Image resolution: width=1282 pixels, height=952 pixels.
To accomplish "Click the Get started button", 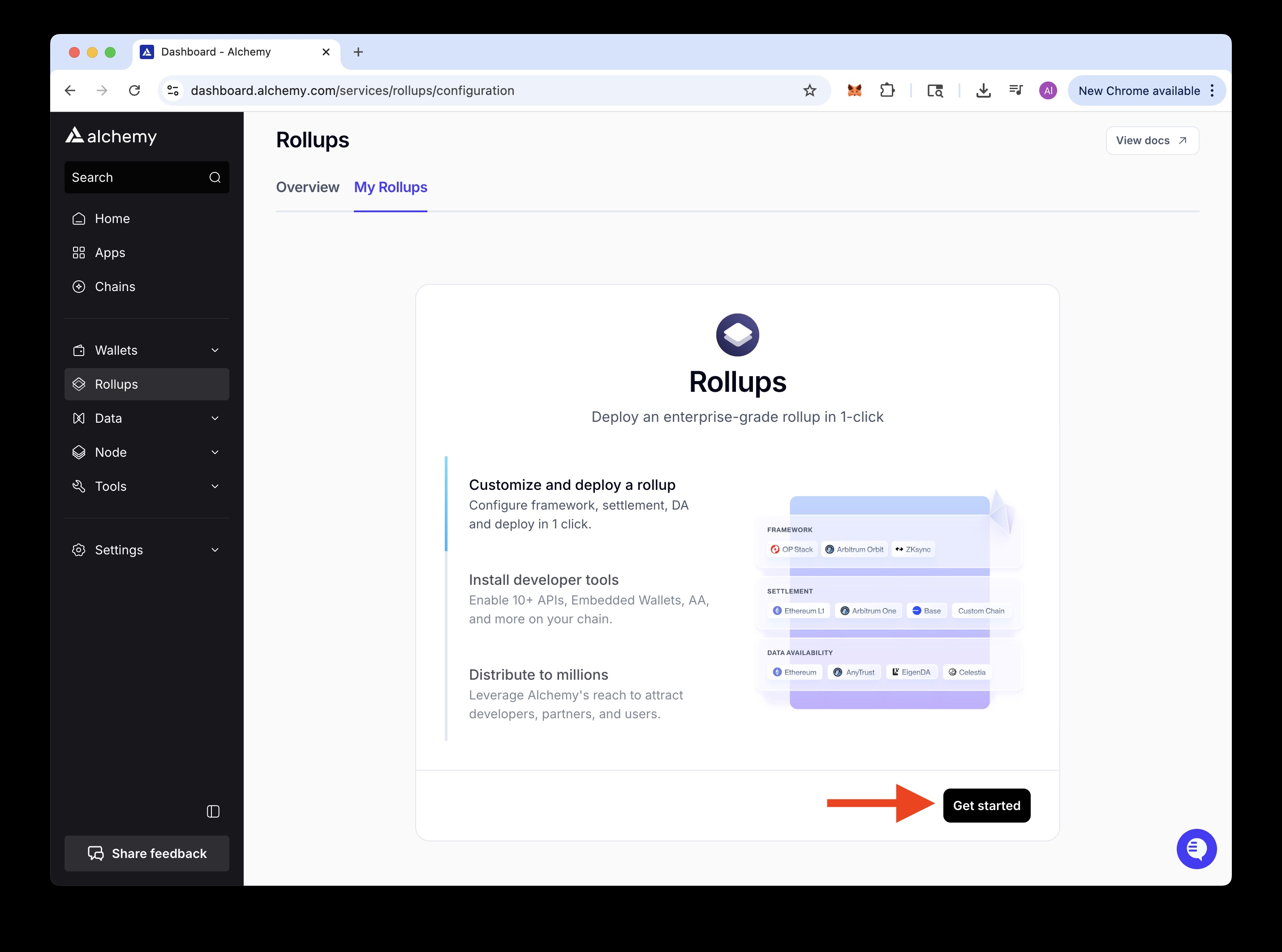I will click(986, 806).
